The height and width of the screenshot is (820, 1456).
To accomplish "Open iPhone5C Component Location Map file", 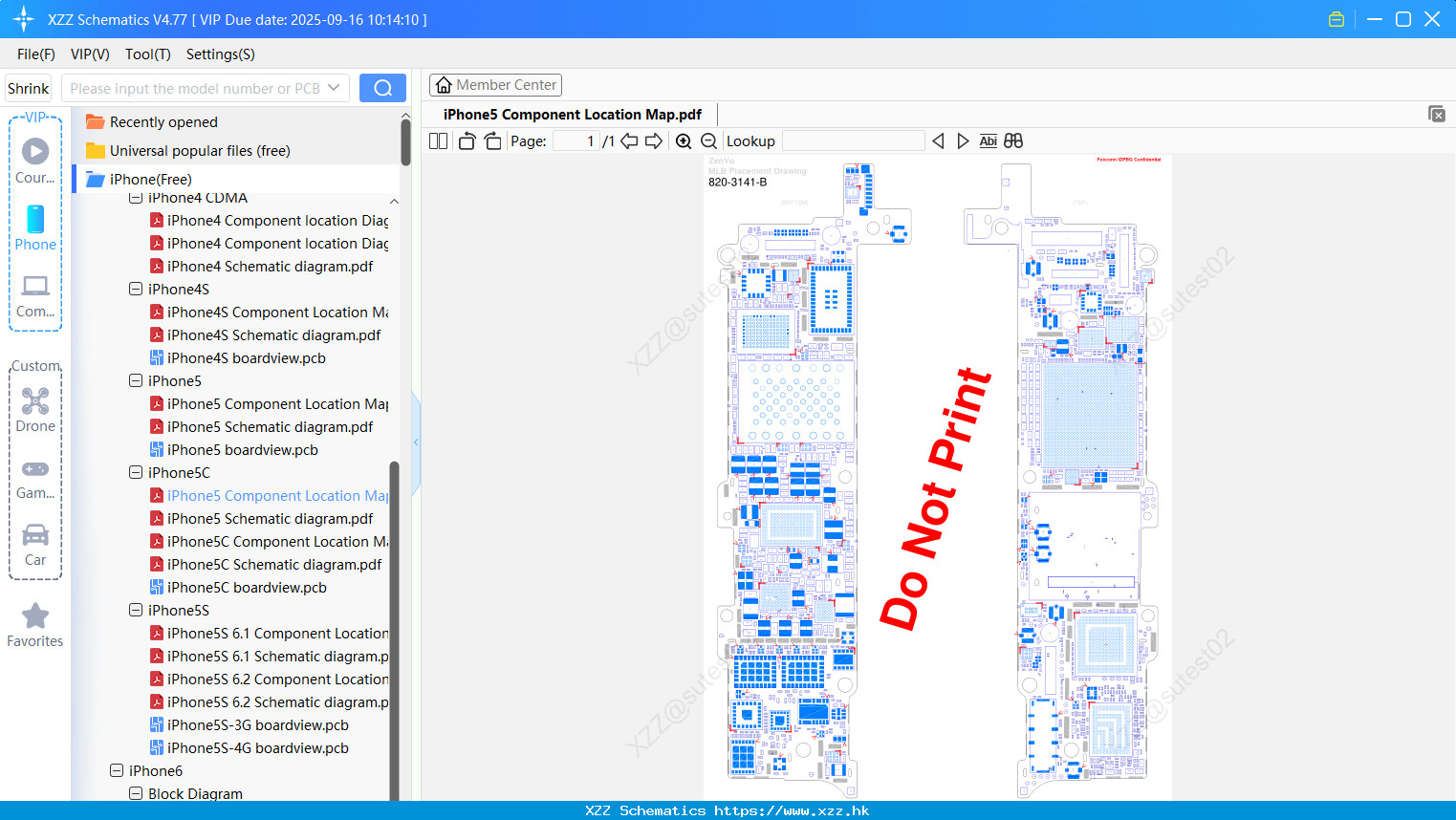I will 270,542.
